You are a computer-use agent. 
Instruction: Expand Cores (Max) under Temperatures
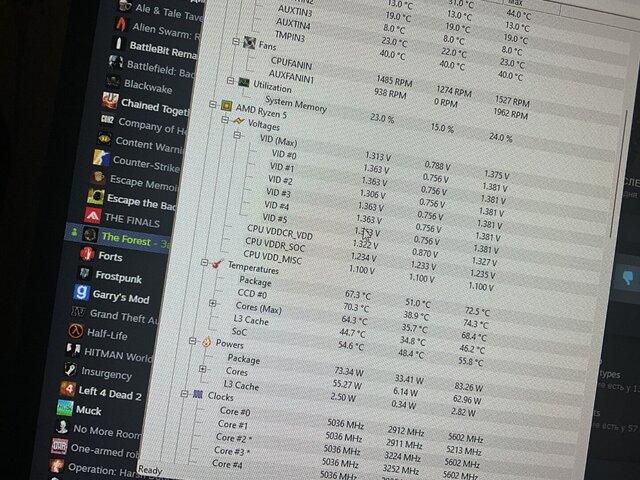coord(212,303)
